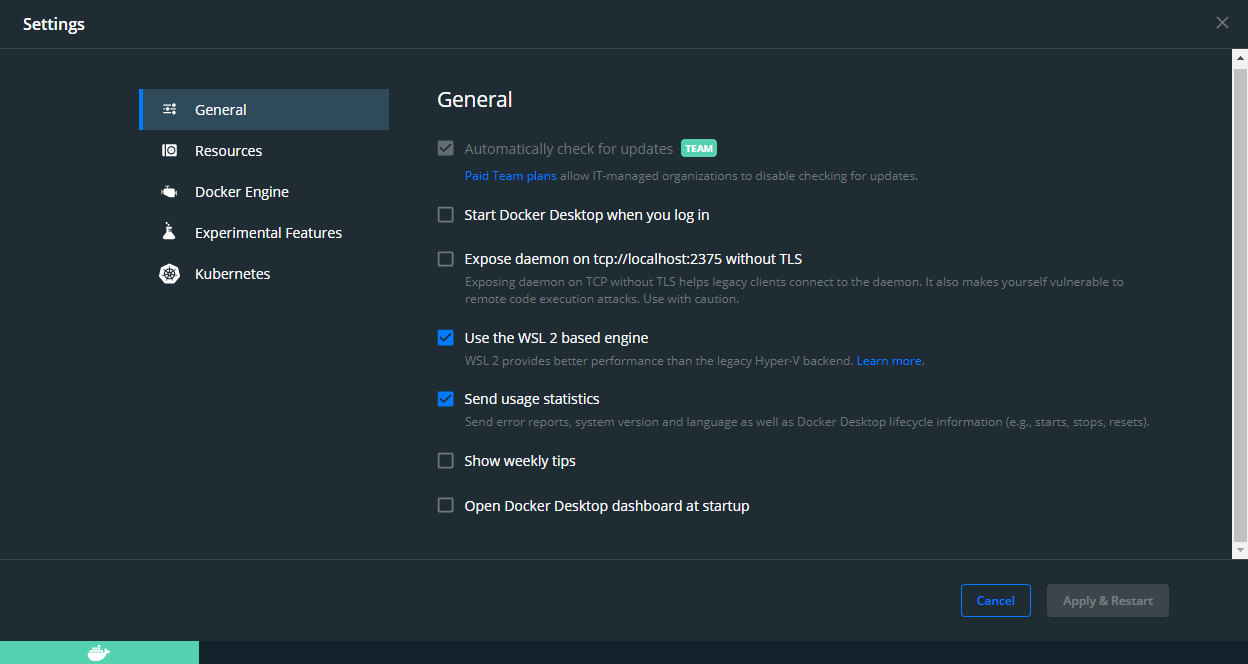Click the Docker Engine whale icon

click(170, 192)
